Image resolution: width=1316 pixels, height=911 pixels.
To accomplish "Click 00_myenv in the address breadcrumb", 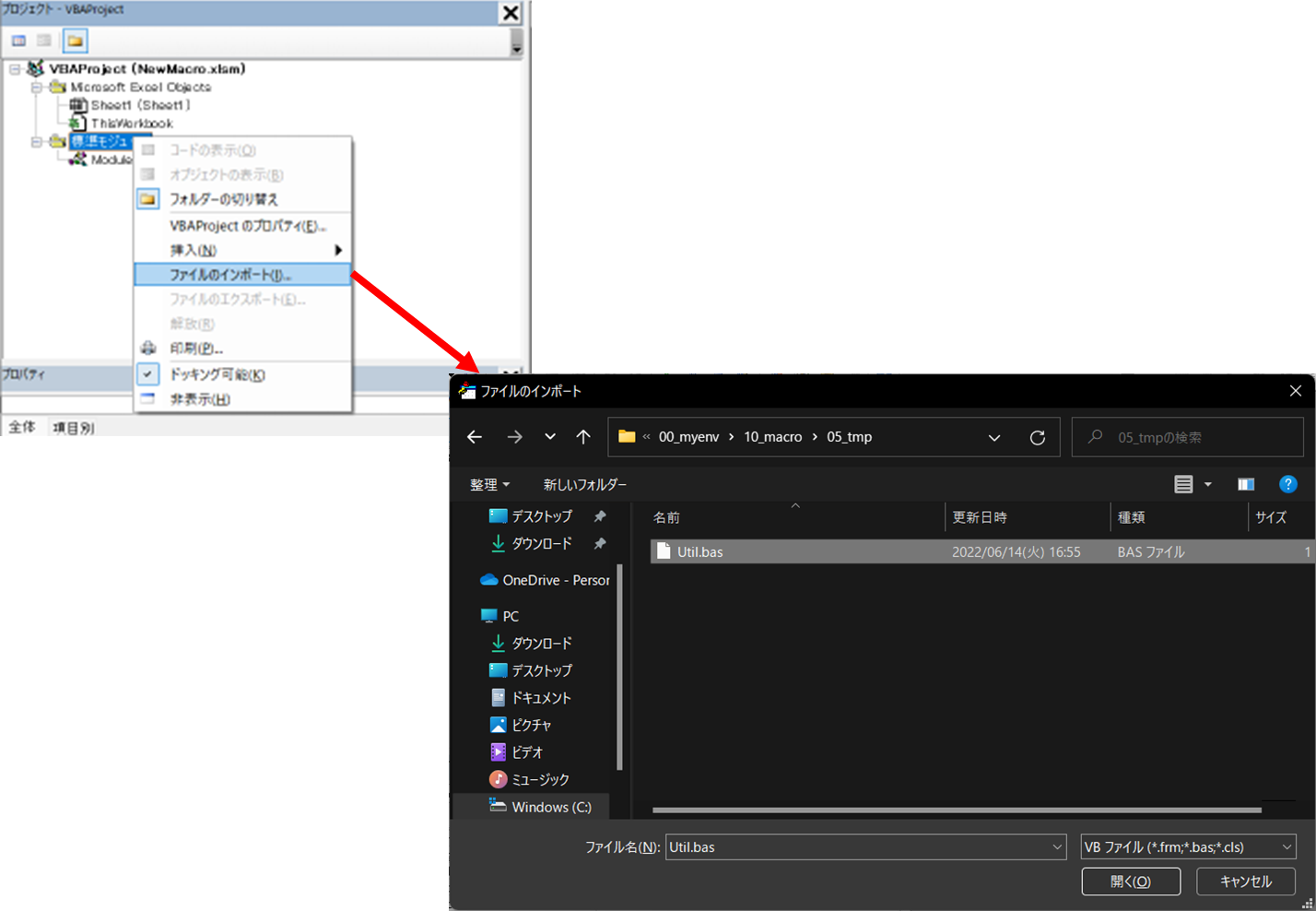I will tap(688, 437).
